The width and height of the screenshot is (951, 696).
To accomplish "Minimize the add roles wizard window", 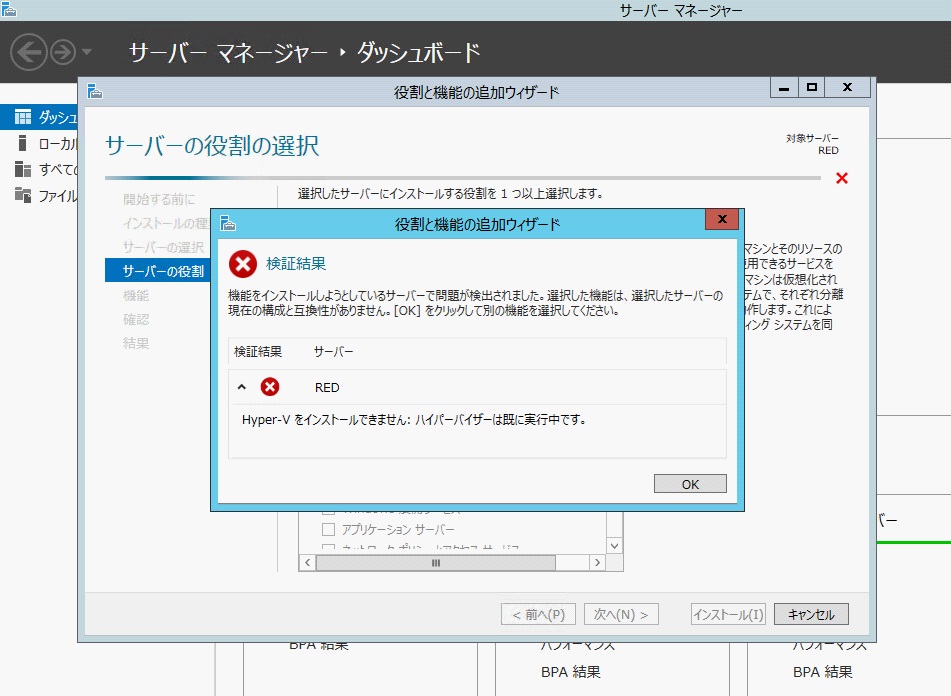I will click(784, 88).
